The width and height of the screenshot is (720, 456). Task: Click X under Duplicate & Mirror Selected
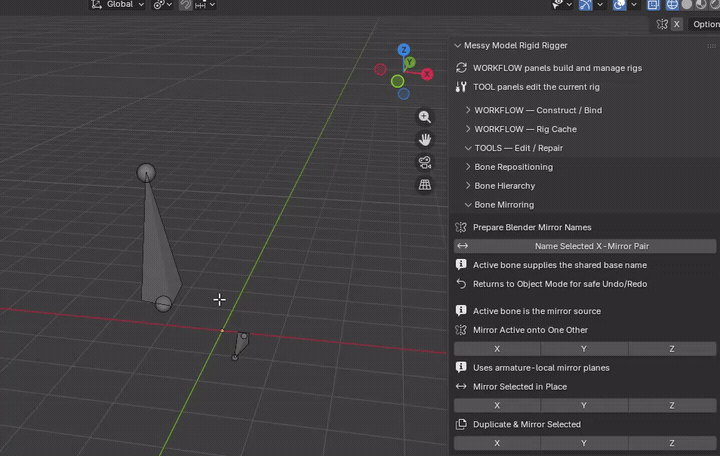497,443
